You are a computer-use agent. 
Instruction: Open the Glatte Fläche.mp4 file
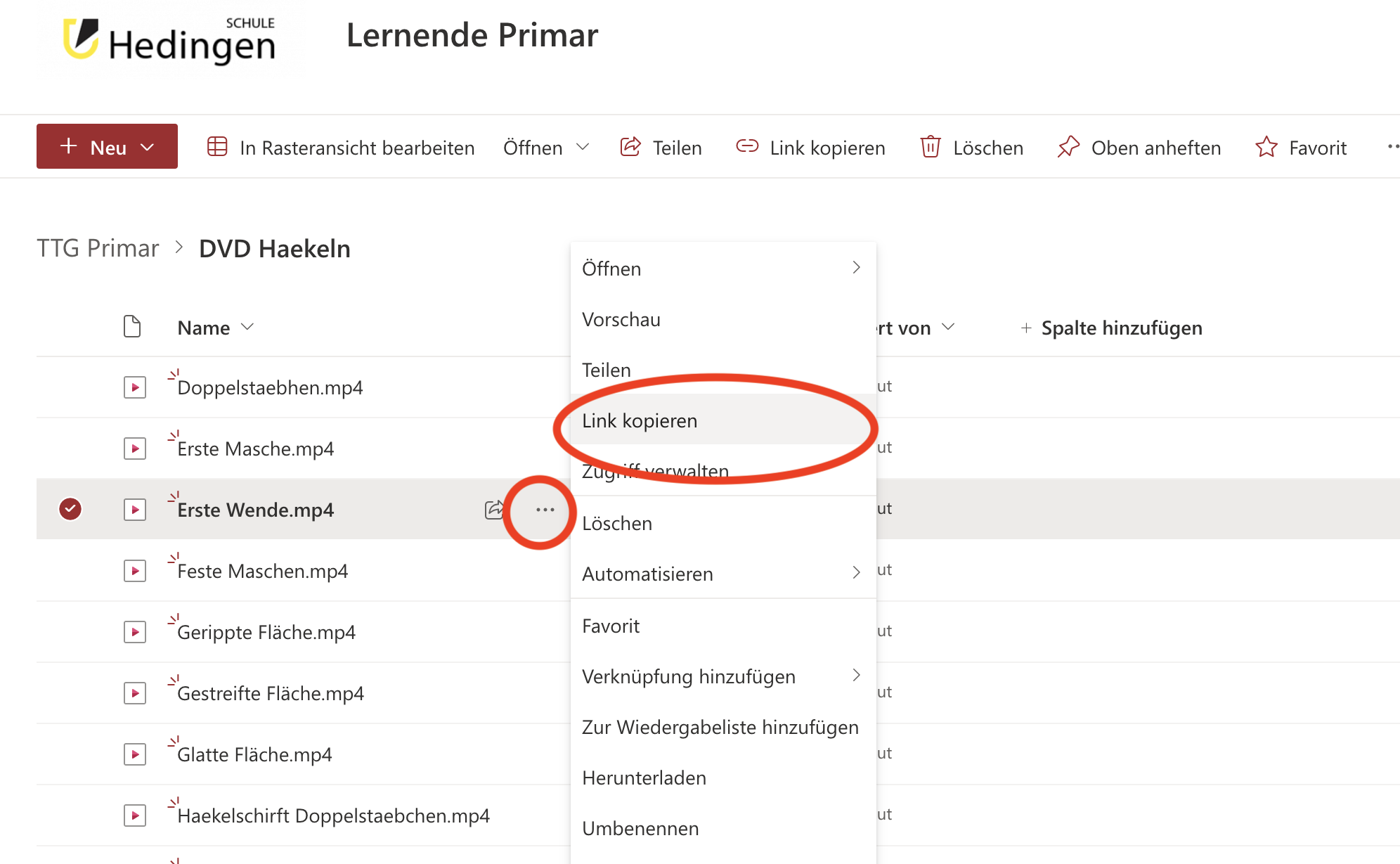(254, 754)
